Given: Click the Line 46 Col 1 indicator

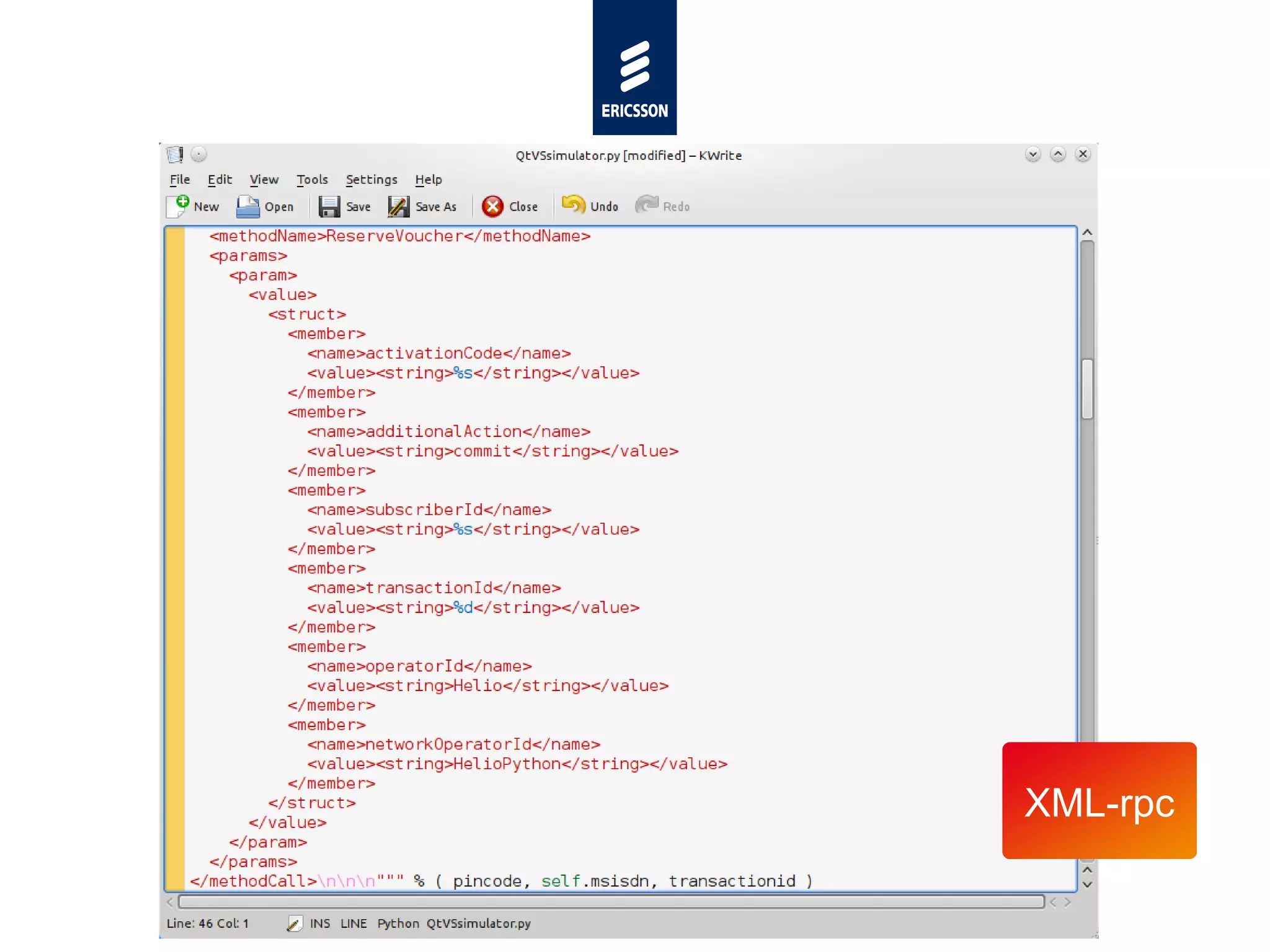Looking at the screenshot, I should (207, 923).
